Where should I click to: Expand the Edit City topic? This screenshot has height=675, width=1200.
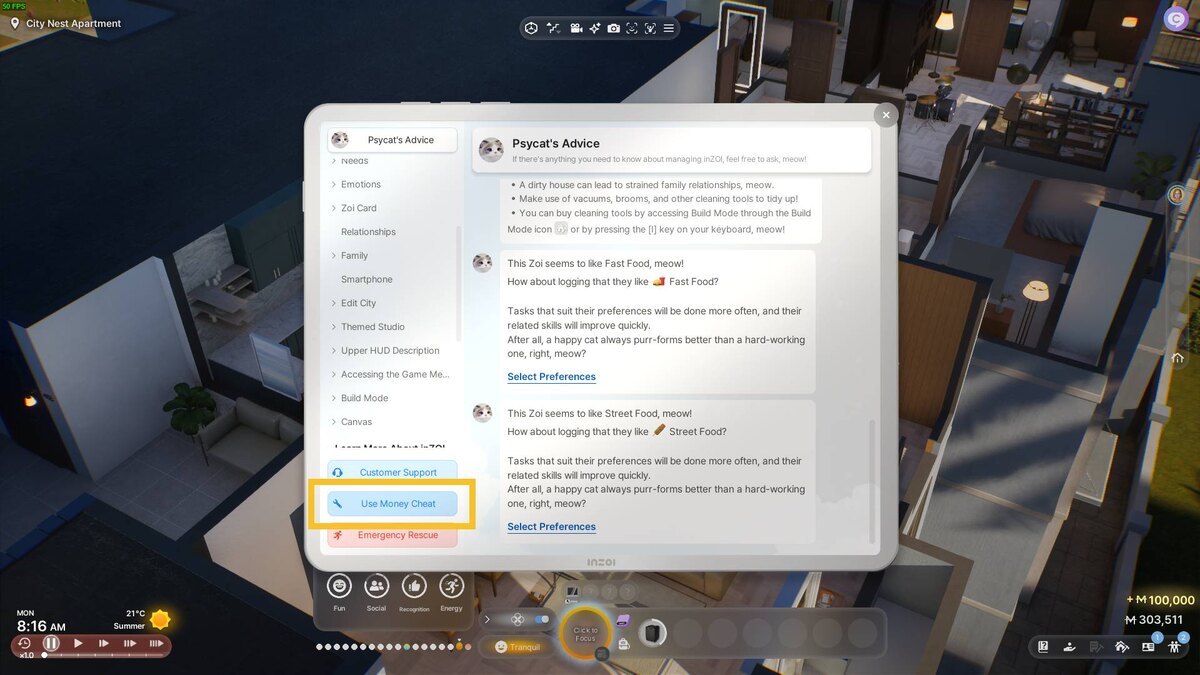333,303
